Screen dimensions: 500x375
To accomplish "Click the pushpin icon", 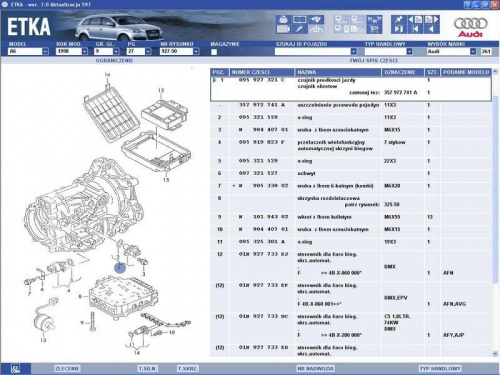I will 398,19.
